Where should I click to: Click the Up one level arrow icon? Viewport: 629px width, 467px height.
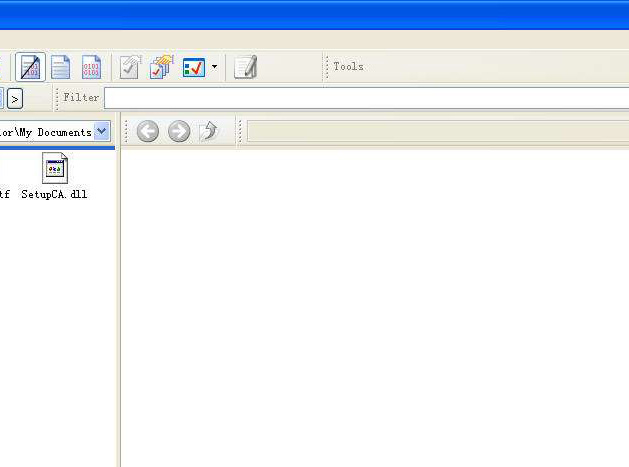(209, 131)
